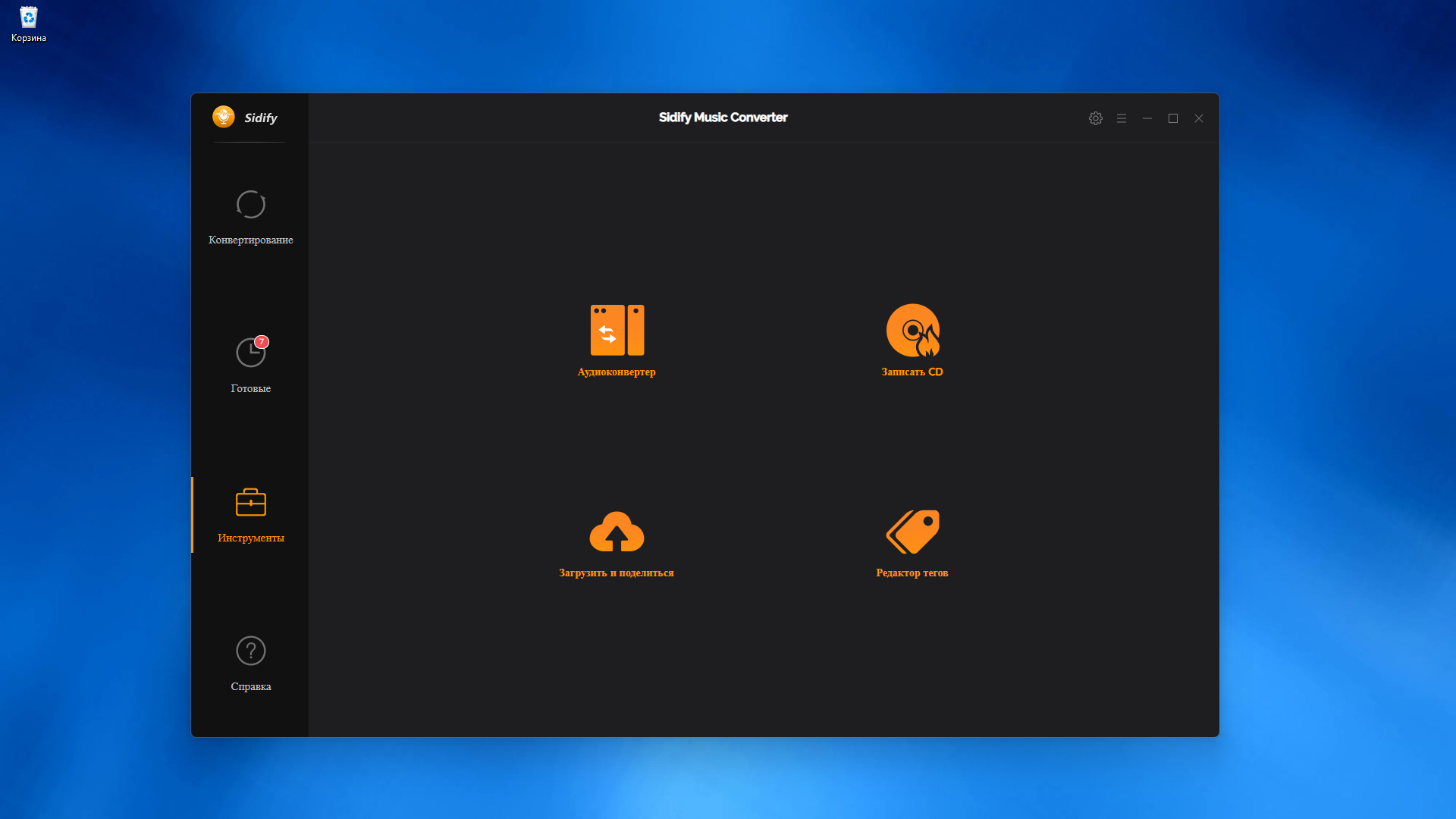Click the Аудиоконвертер label
This screenshot has height=819, width=1456.
617,372
